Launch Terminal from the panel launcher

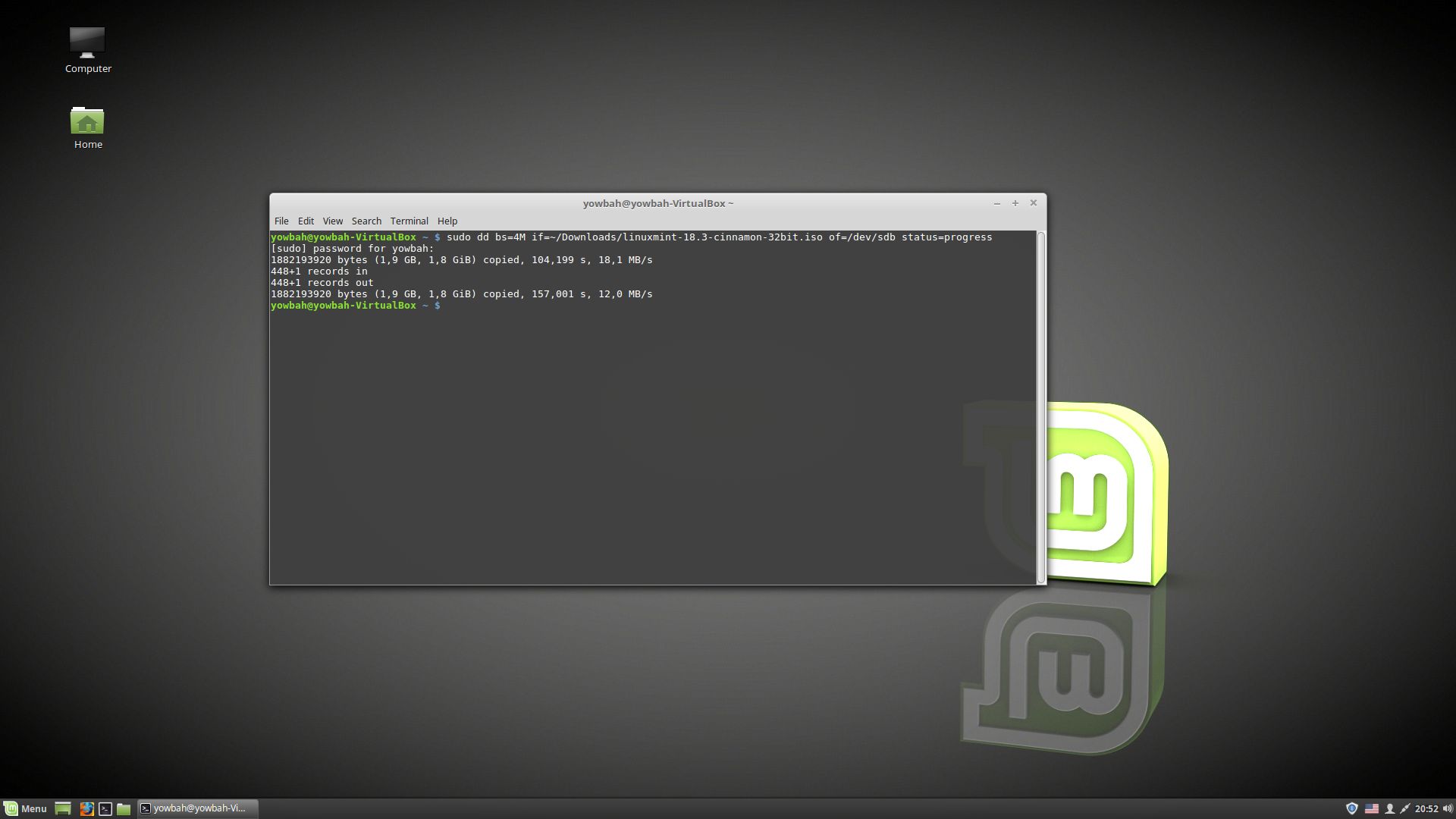coord(105,808)
